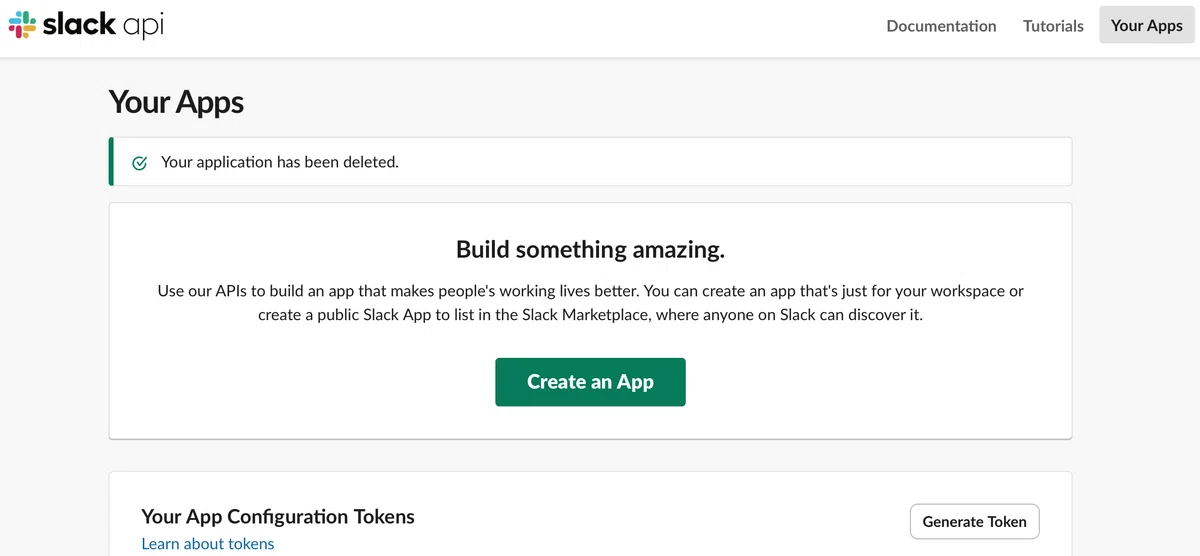Click the green Create an App button
This screenshot has width=1200, height=556.
[x=590, y=382]
